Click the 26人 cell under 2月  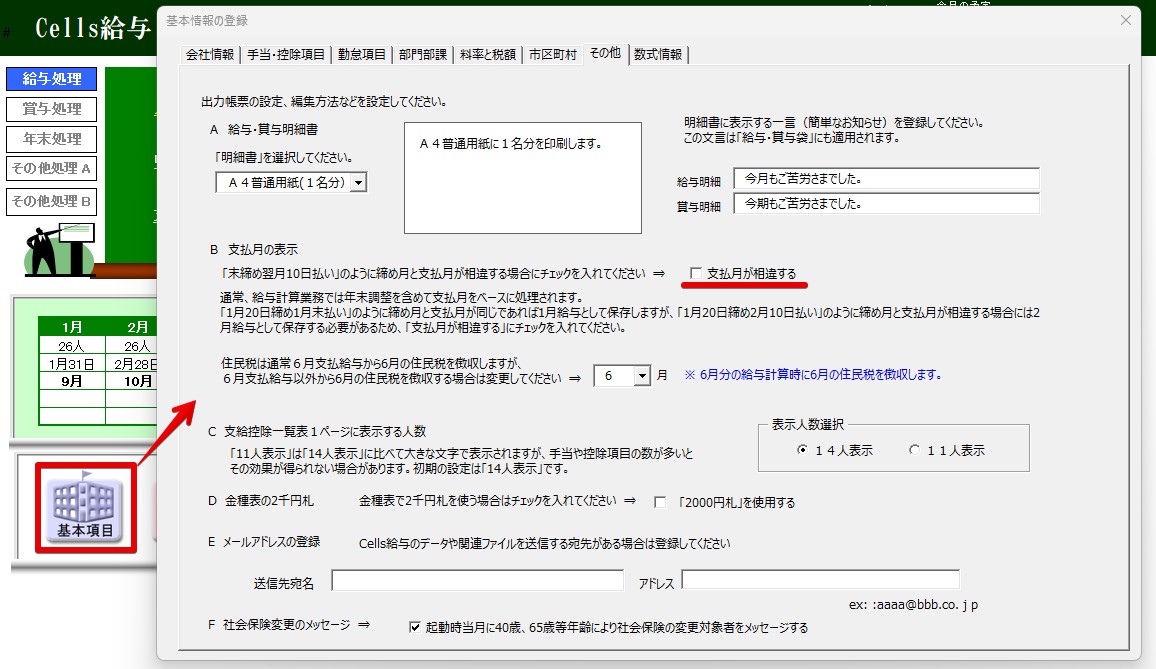click(x=133, y=346)
